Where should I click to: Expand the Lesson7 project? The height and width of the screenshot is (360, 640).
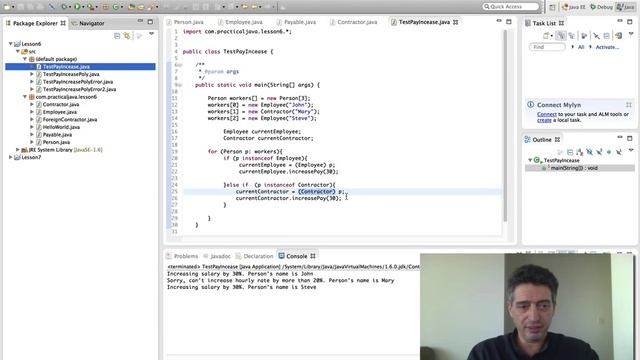(10, 157)
